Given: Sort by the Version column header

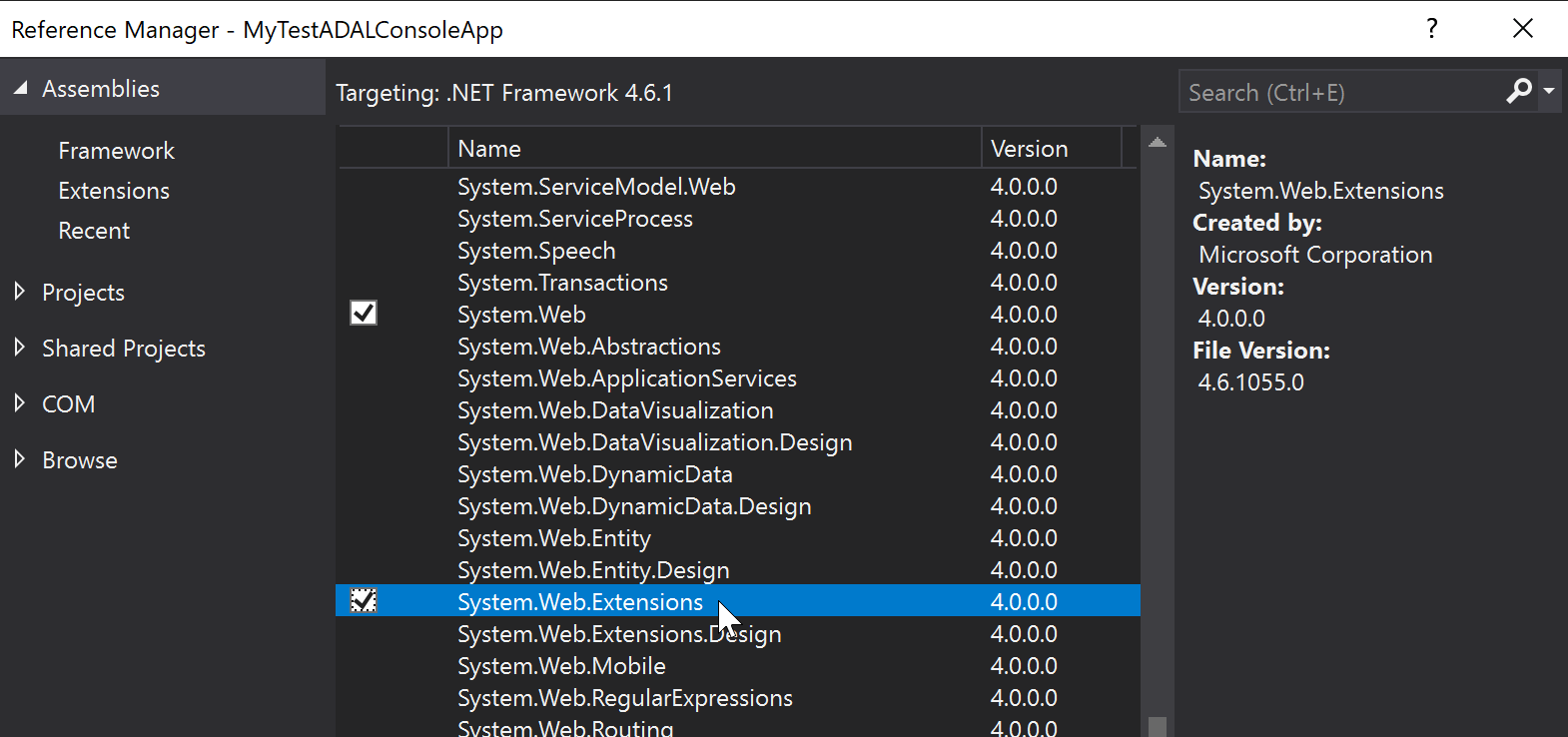Looking at the screenshot, I should [x=1052, y=148].
